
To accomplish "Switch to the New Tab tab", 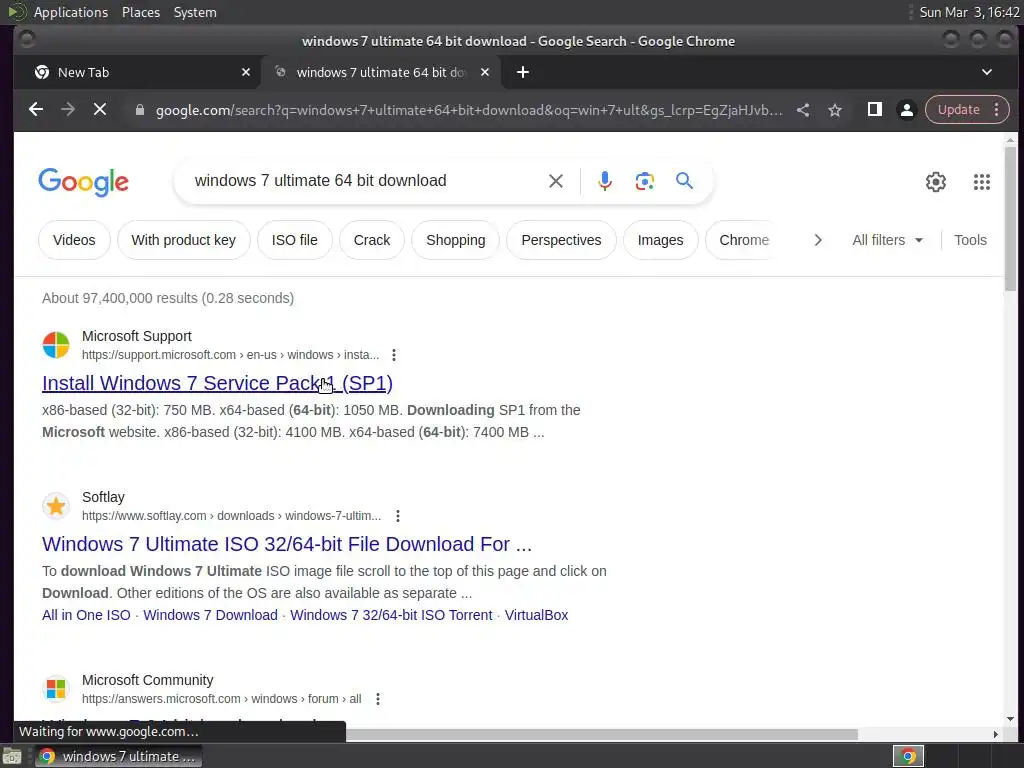I will click(x=137, y=72).
